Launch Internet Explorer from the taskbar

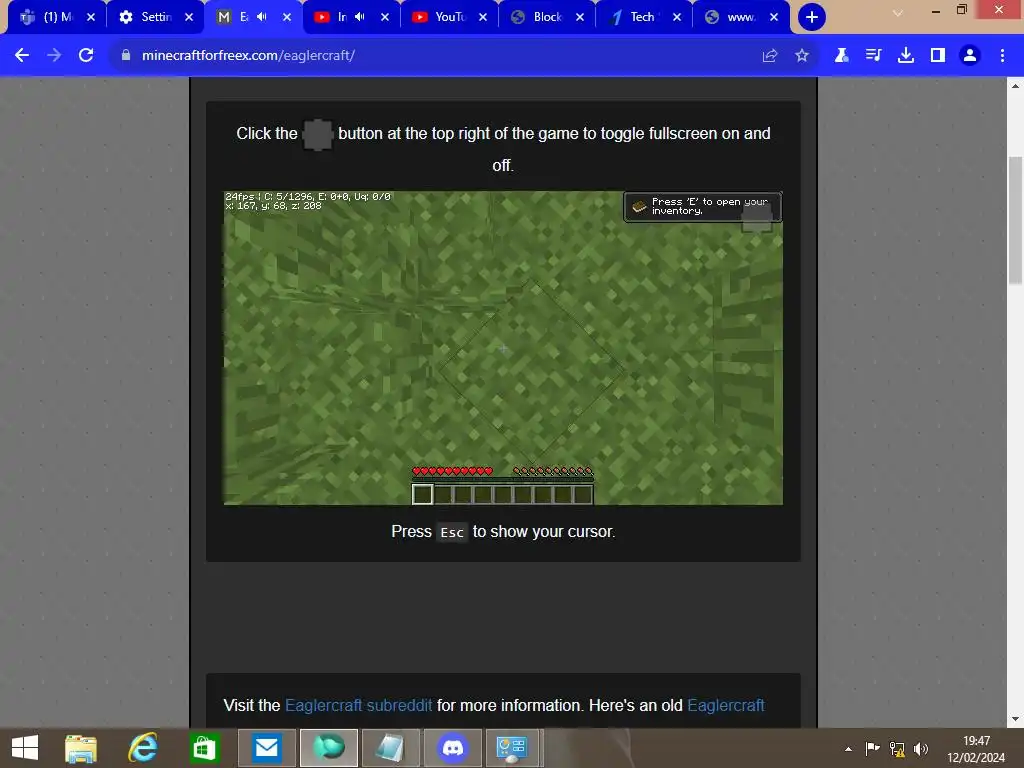tap(142, 748)
